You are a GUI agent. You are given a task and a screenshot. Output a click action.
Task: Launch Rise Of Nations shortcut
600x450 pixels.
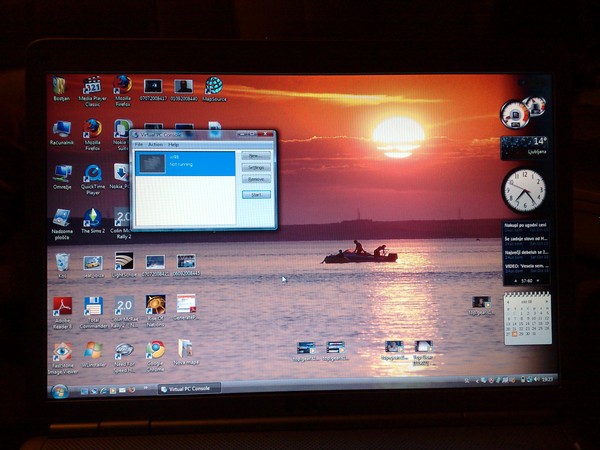click(x=155, y=311)
